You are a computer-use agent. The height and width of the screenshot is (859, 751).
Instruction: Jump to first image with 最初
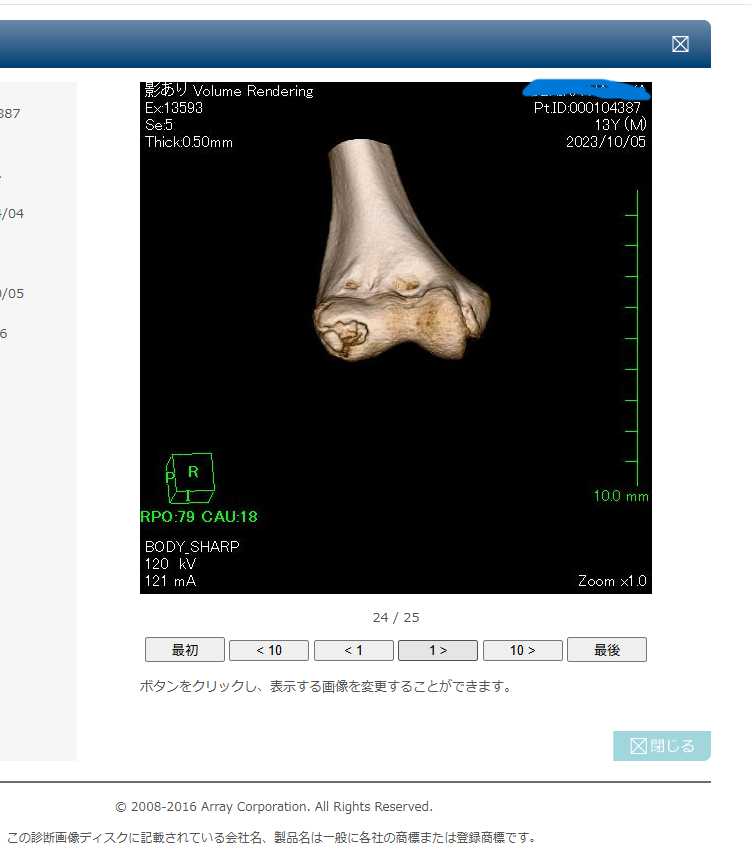click(184, 650)
